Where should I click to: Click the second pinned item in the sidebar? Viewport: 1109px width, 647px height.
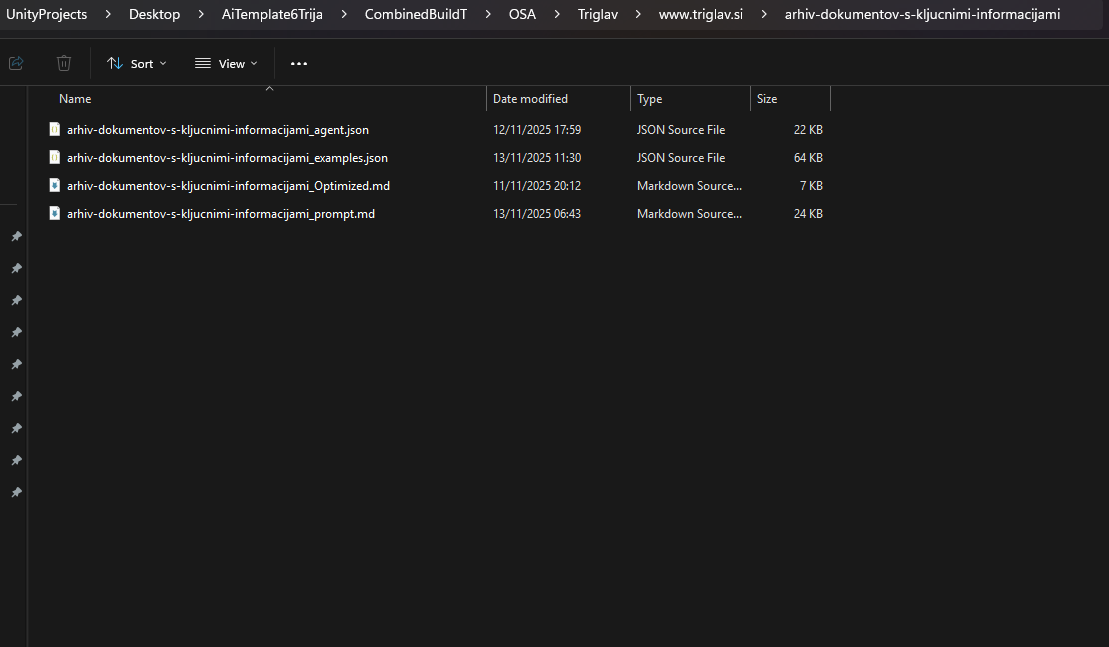(16, 268)
